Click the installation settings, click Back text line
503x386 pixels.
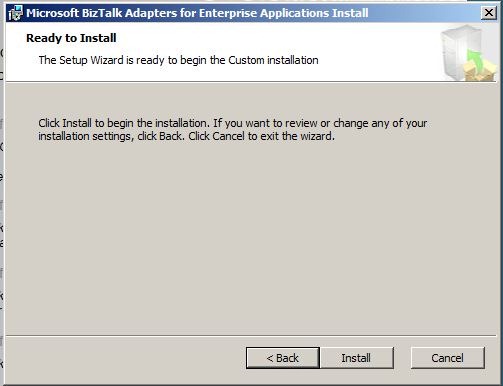click(186, 136)
